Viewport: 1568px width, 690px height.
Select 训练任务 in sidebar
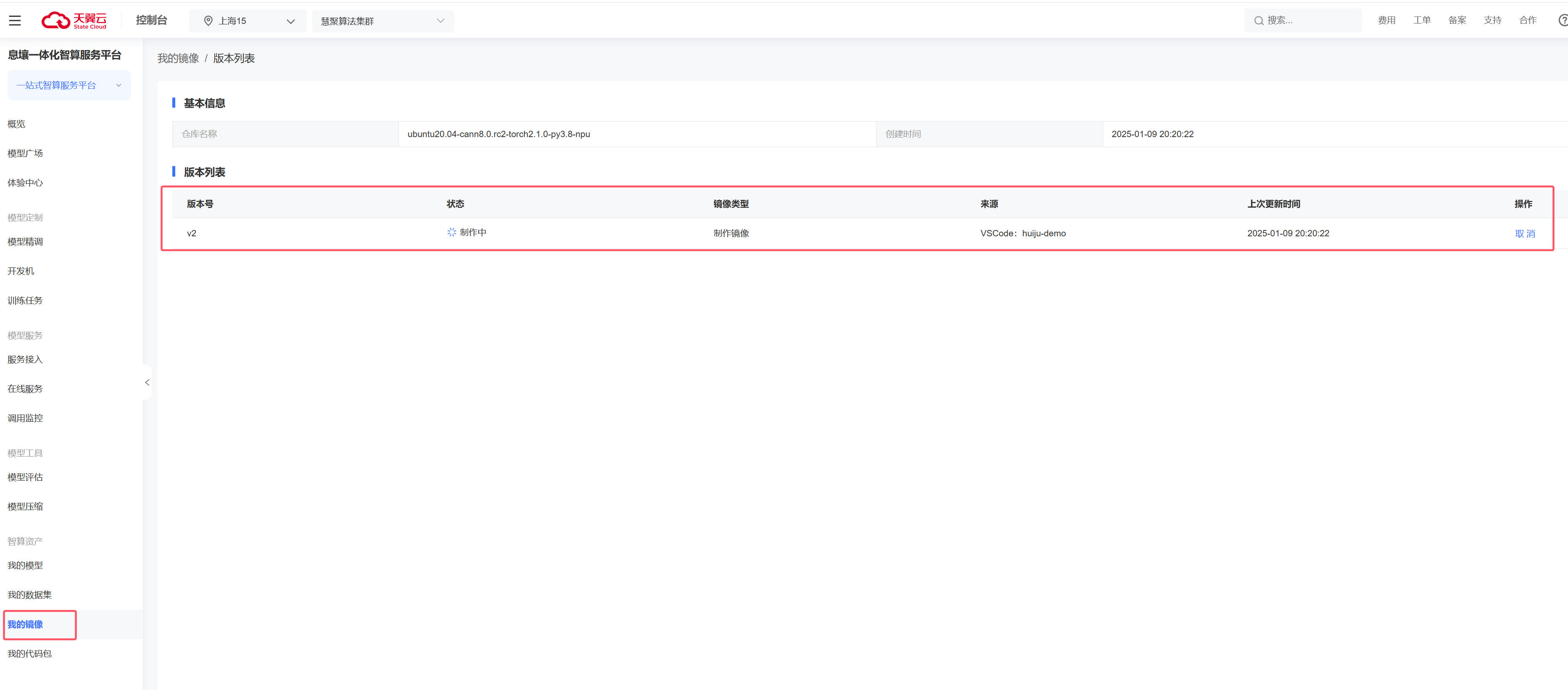pyautogui.click(x=25, y=300)
